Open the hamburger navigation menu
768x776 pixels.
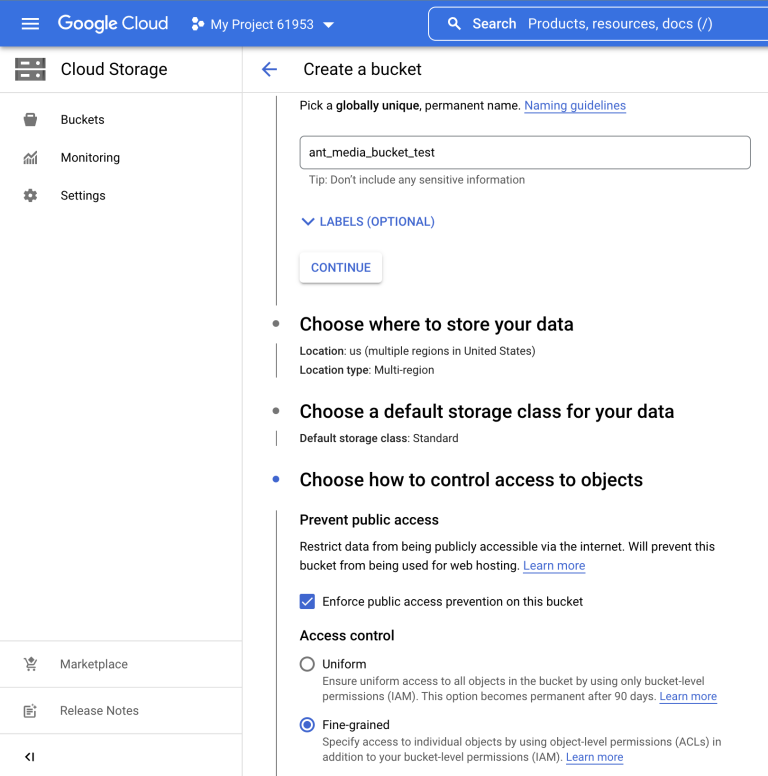click(x=30, y=24)
